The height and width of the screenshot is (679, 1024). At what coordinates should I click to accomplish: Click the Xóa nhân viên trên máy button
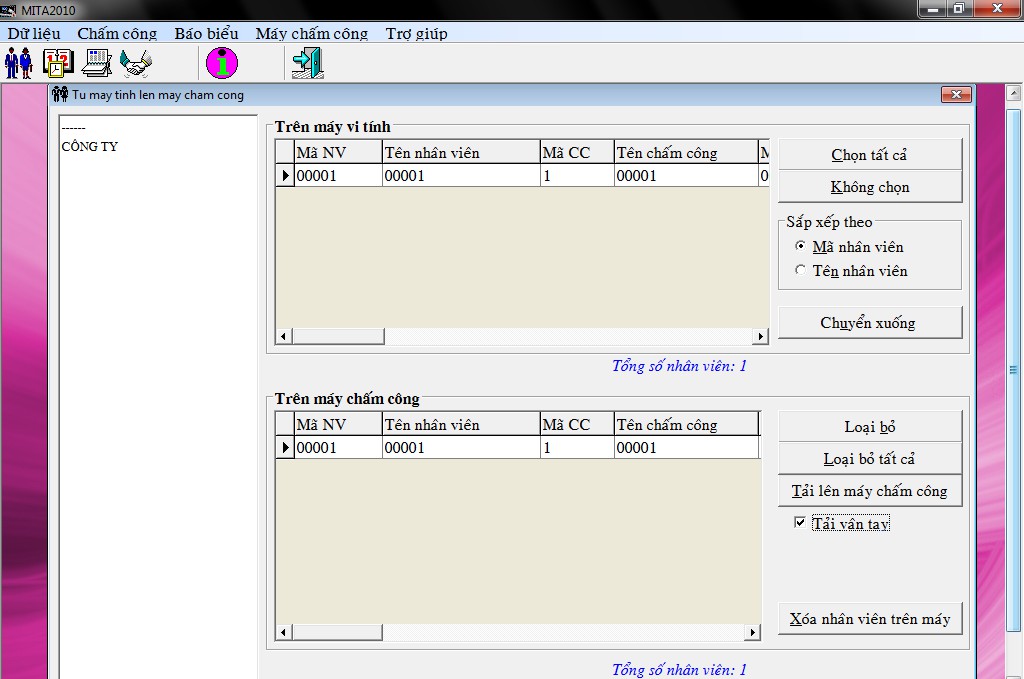(x=870, y=619)
